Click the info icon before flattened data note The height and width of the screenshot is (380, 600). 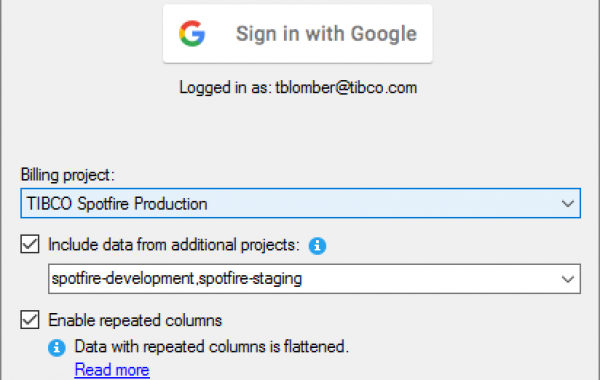click(x=57, y=348)
